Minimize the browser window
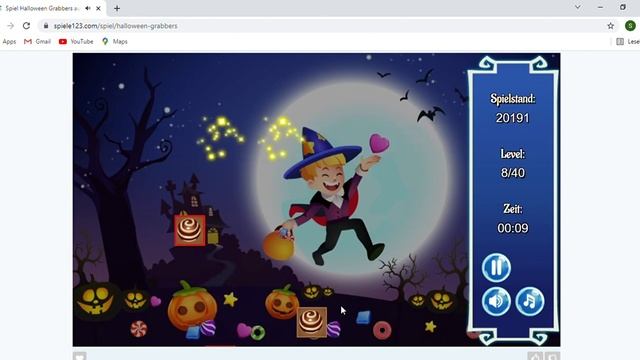Screen dimensions: 640x360 [600, 7]
